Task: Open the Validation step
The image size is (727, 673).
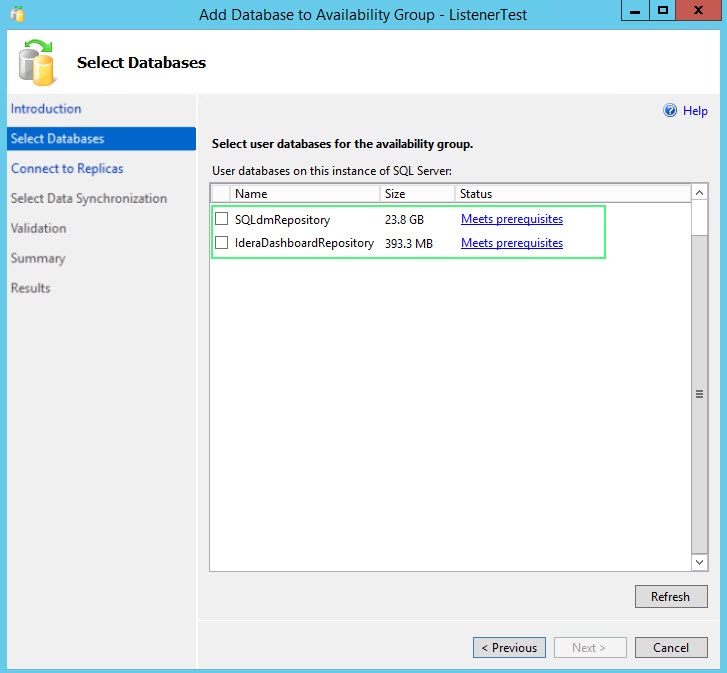Action: [38, 228]
